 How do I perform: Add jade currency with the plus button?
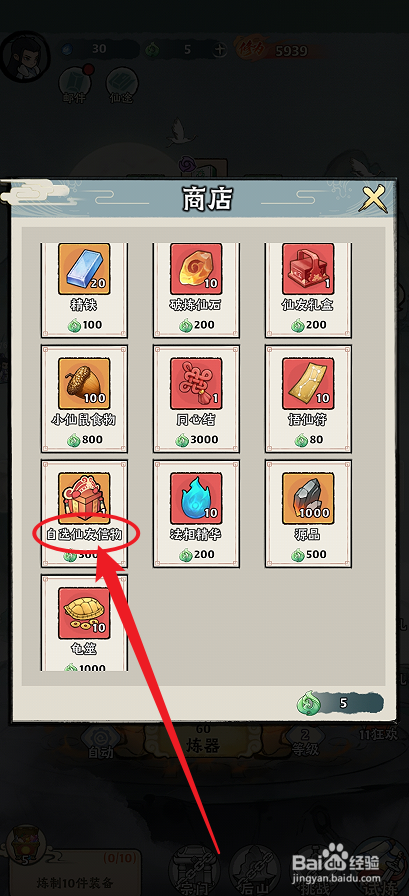(220, 50)
